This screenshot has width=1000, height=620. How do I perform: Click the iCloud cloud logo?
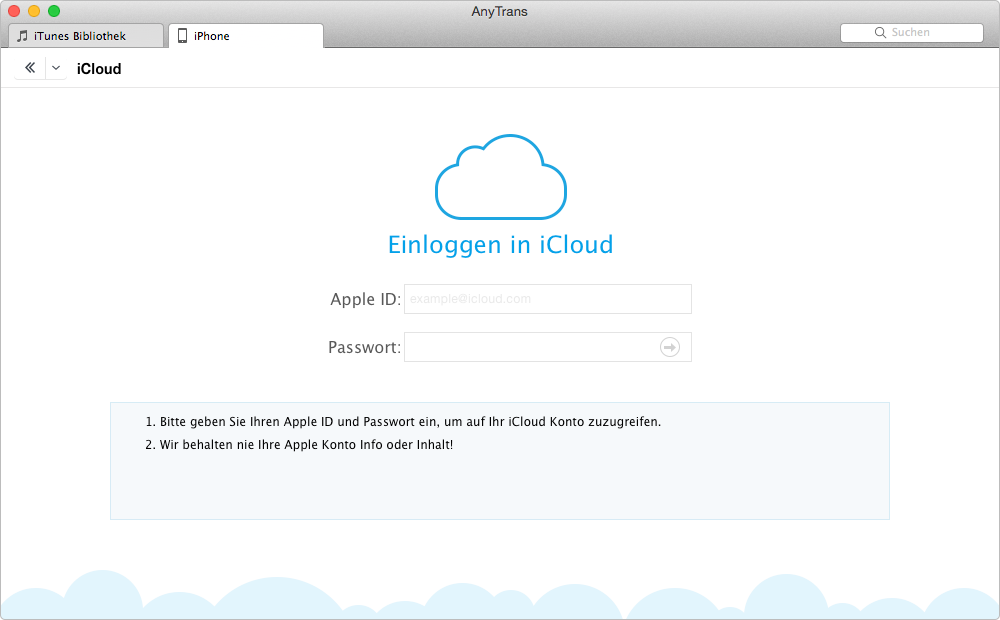tap(501, 177)
